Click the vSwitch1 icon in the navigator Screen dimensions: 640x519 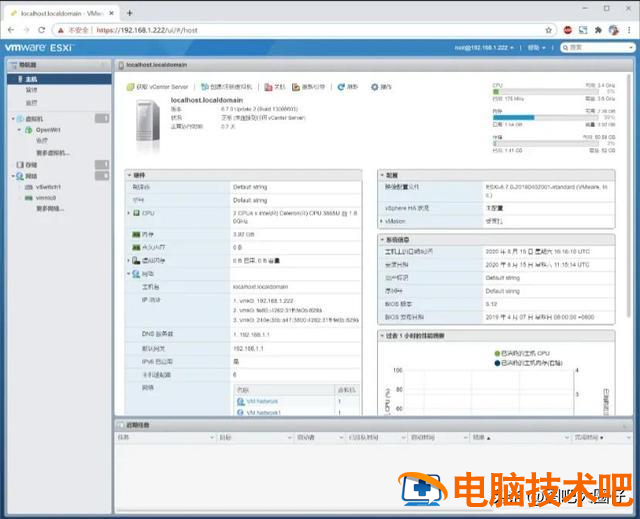coord(29,187)
